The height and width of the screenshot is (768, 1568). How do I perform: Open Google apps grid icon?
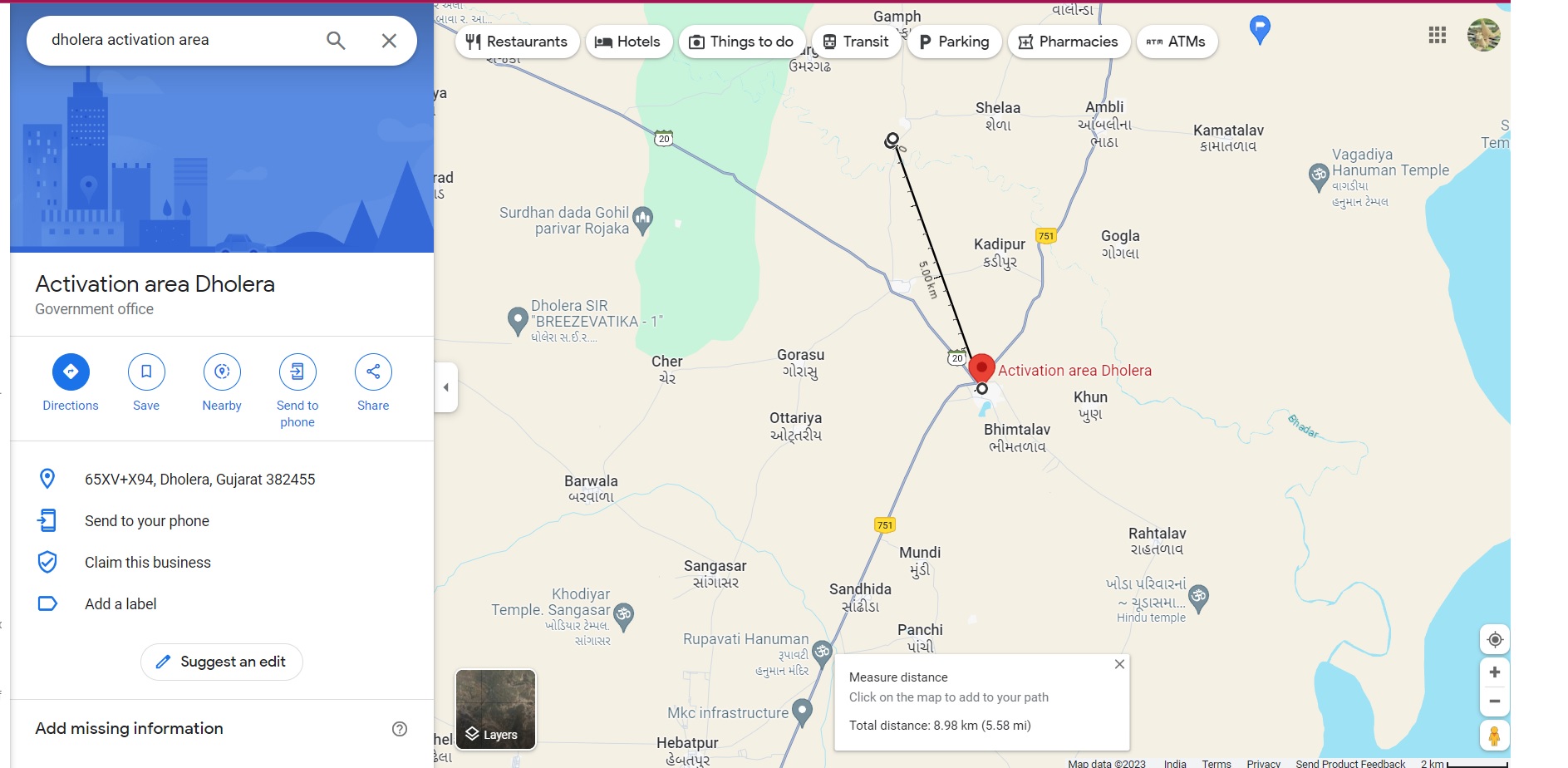(1438, 35)
